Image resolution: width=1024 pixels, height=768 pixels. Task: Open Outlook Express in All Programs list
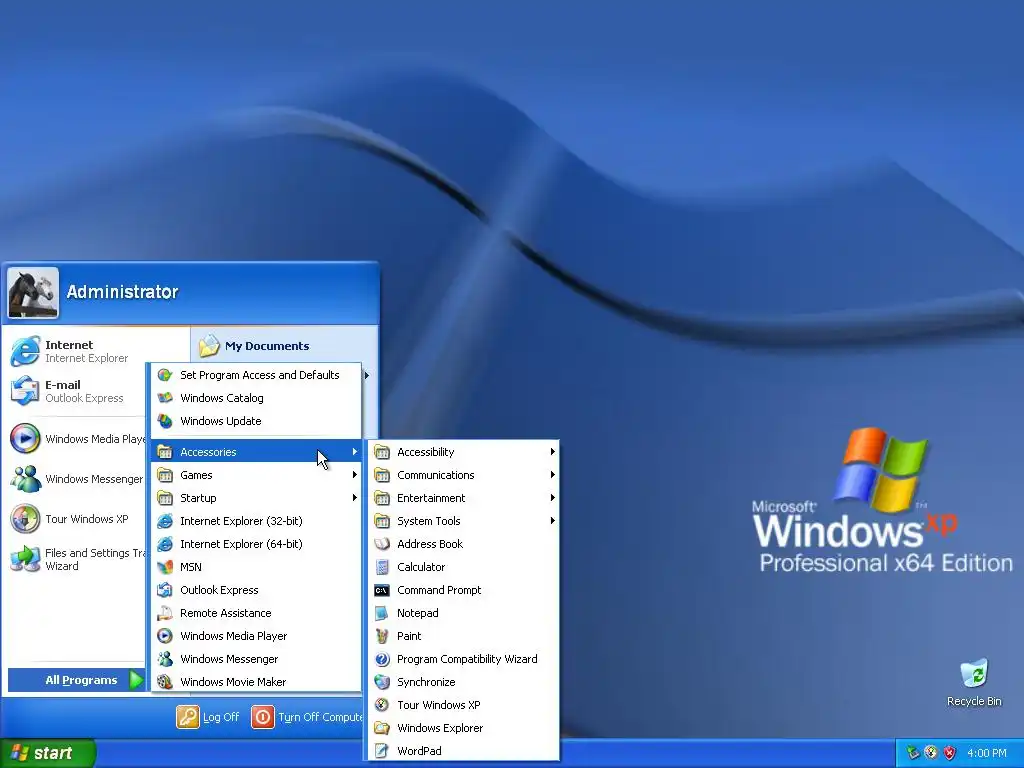point(256,590)
